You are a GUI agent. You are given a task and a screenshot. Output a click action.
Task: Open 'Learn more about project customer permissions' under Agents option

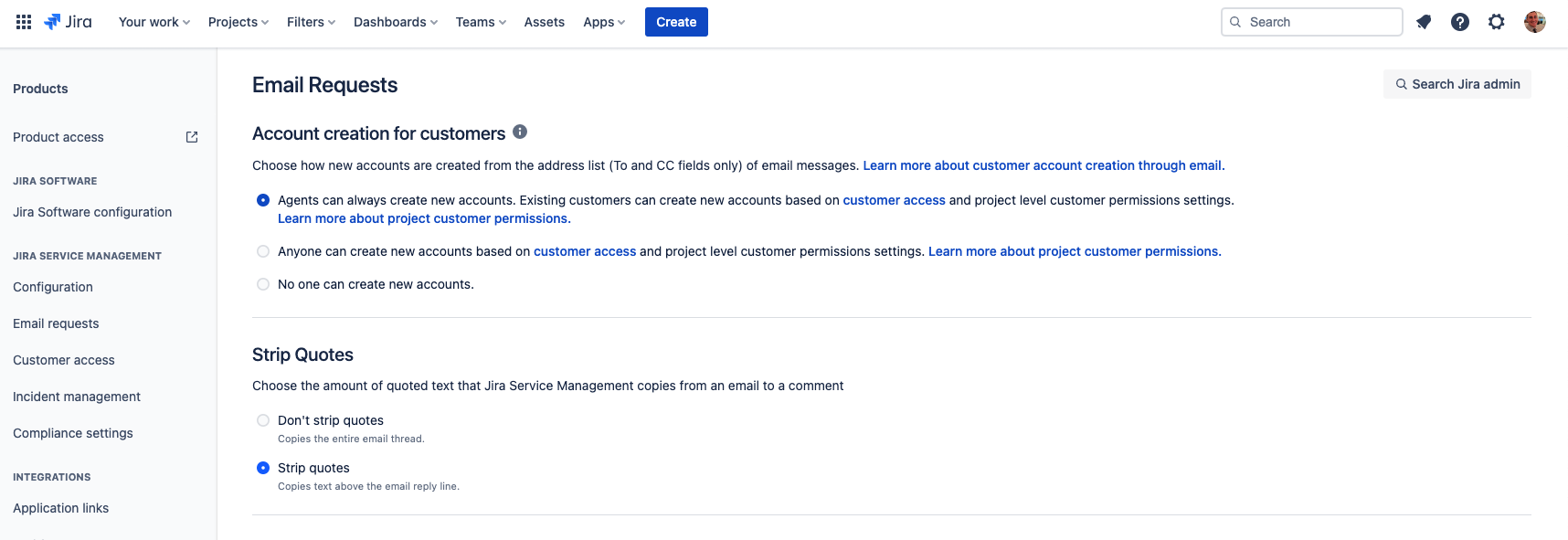point(424,218)
